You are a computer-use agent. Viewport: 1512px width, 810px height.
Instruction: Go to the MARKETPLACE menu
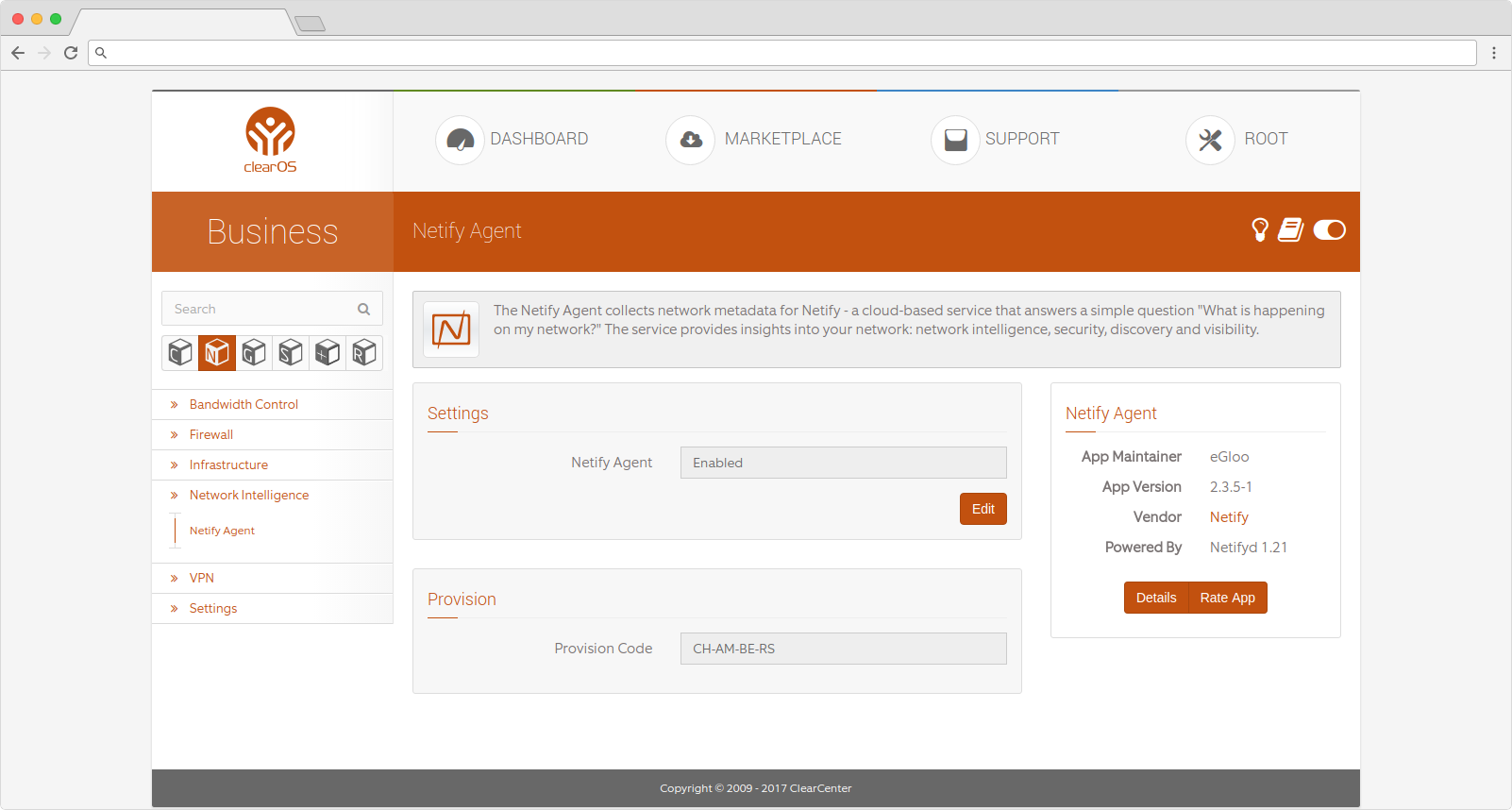click(x=782, y=139)
